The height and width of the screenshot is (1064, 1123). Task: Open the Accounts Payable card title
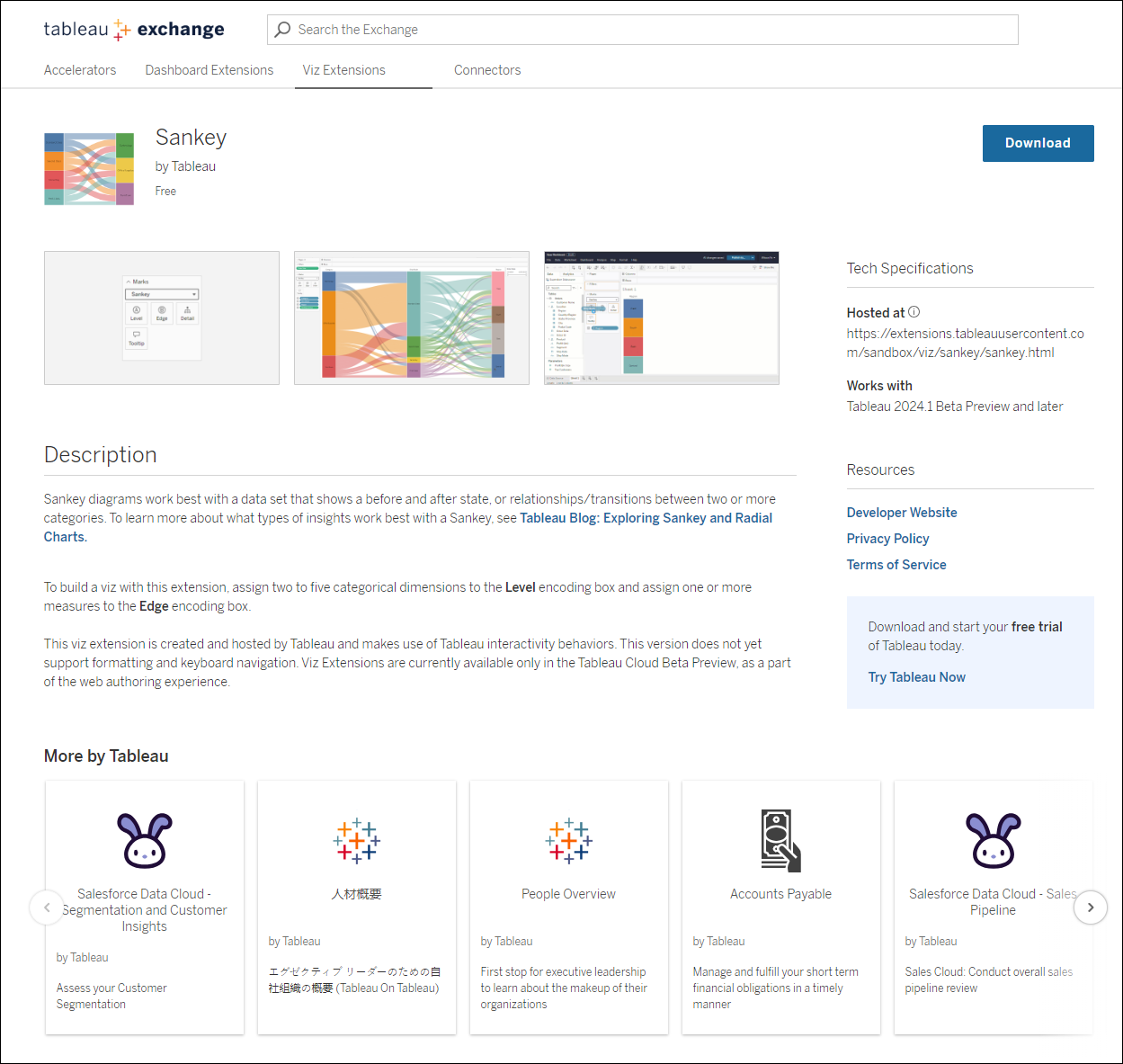coord(780,894)
